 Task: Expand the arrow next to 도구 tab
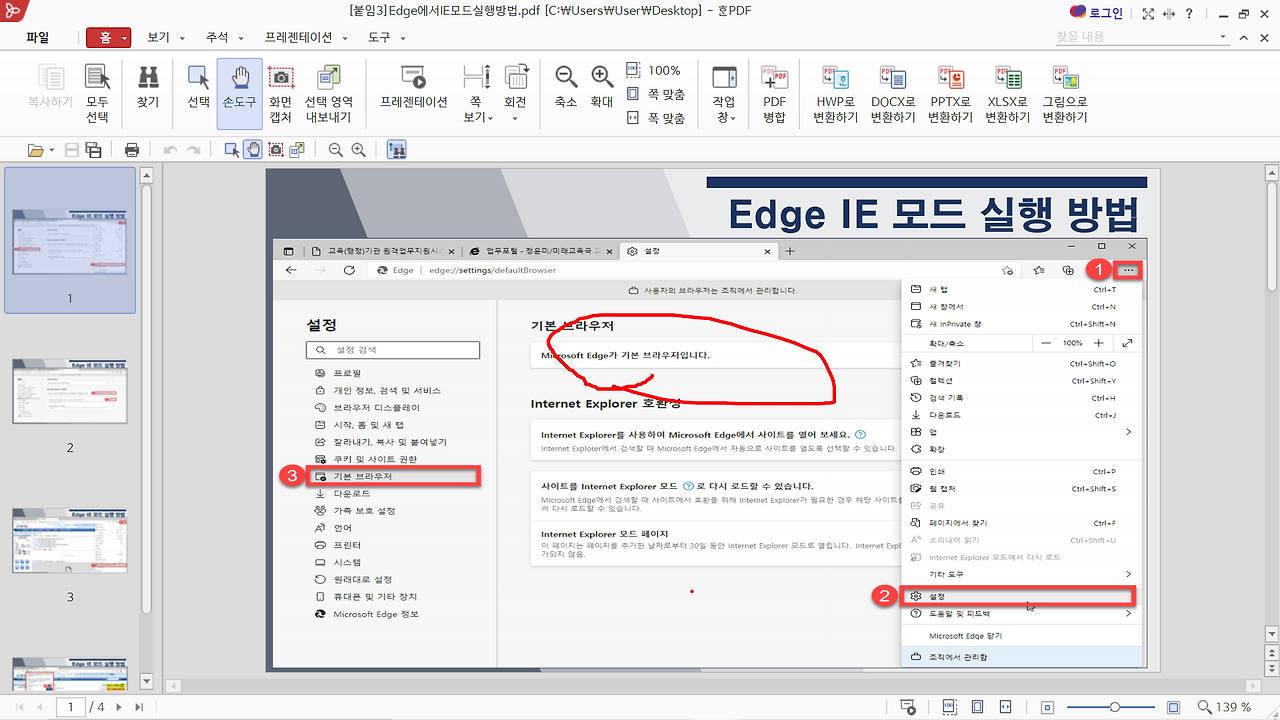click(402, 38)
